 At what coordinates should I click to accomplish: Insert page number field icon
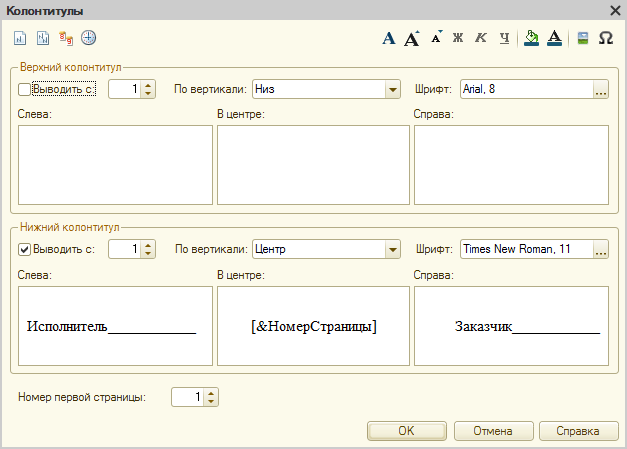[x=20, y=38]
